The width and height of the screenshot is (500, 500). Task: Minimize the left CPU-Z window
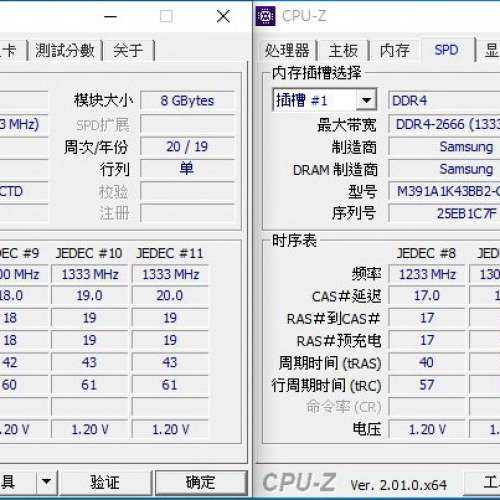110,16
